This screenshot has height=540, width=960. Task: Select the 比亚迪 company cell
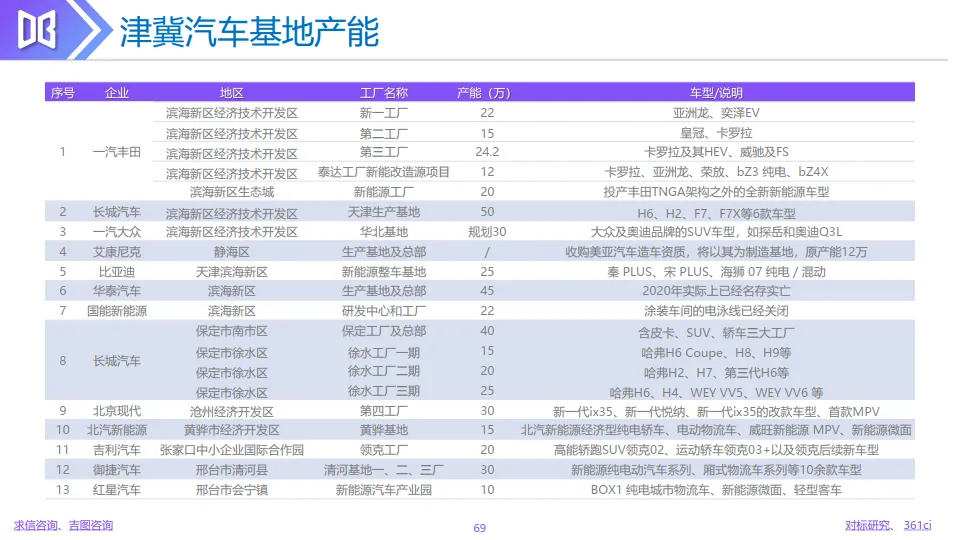point(116,272)
